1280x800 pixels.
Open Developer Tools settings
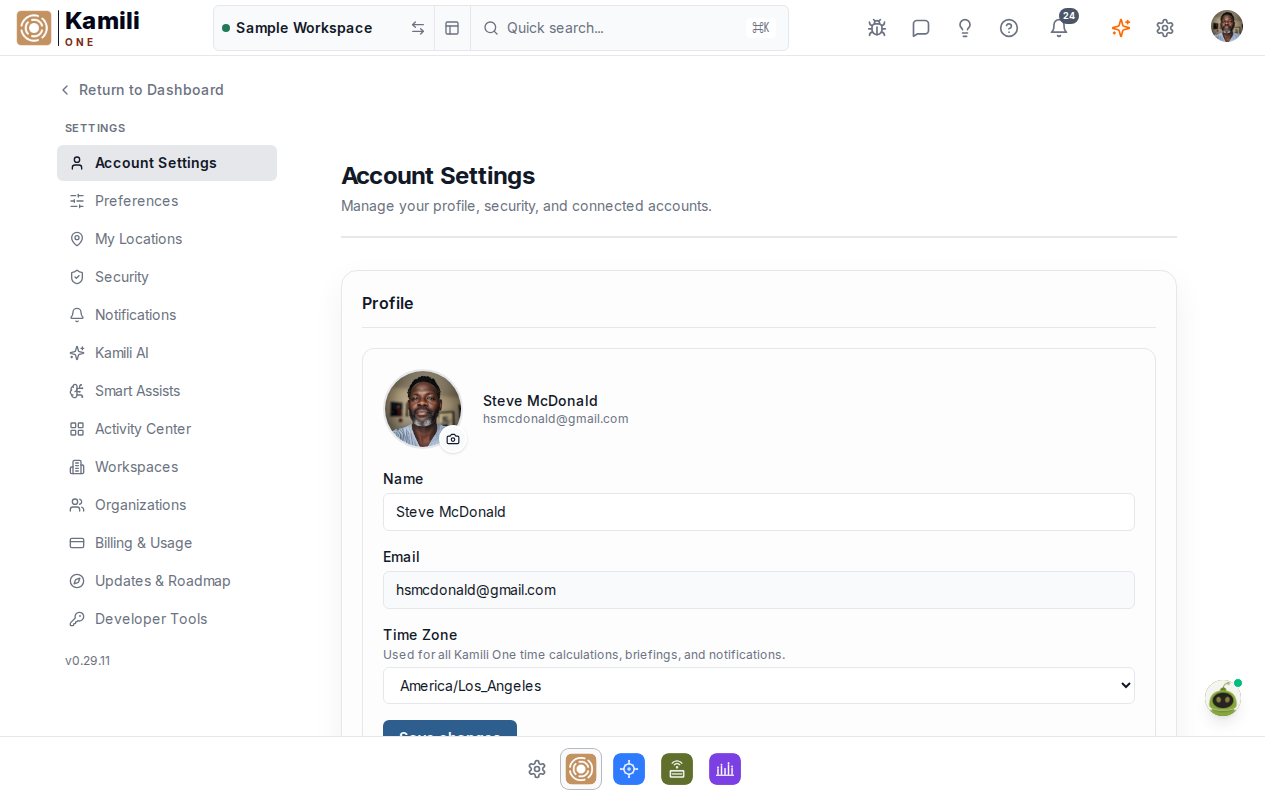pyautogui.click(x=167, y=619)
